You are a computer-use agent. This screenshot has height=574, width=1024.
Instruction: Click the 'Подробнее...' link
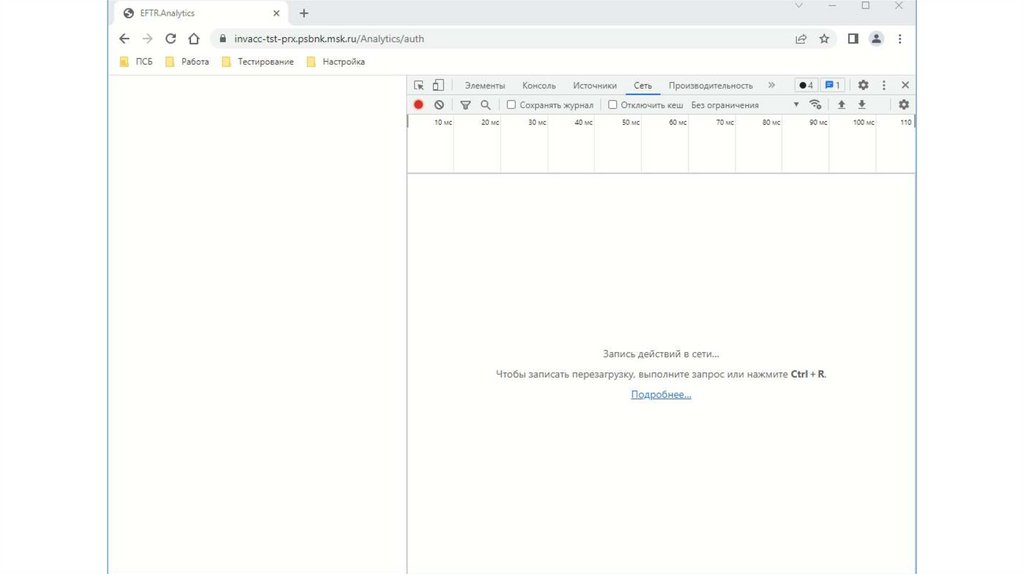[x=661, y=395]
